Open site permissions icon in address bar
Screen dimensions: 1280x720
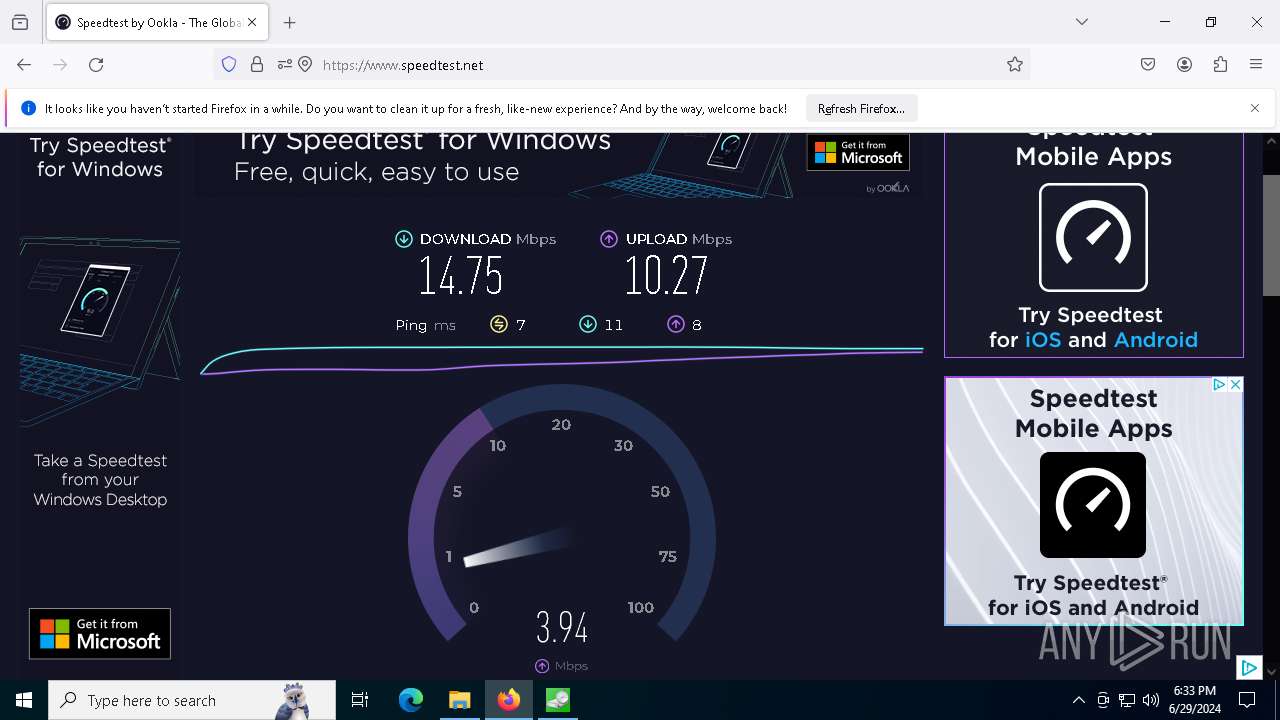(x=284, y=65)
